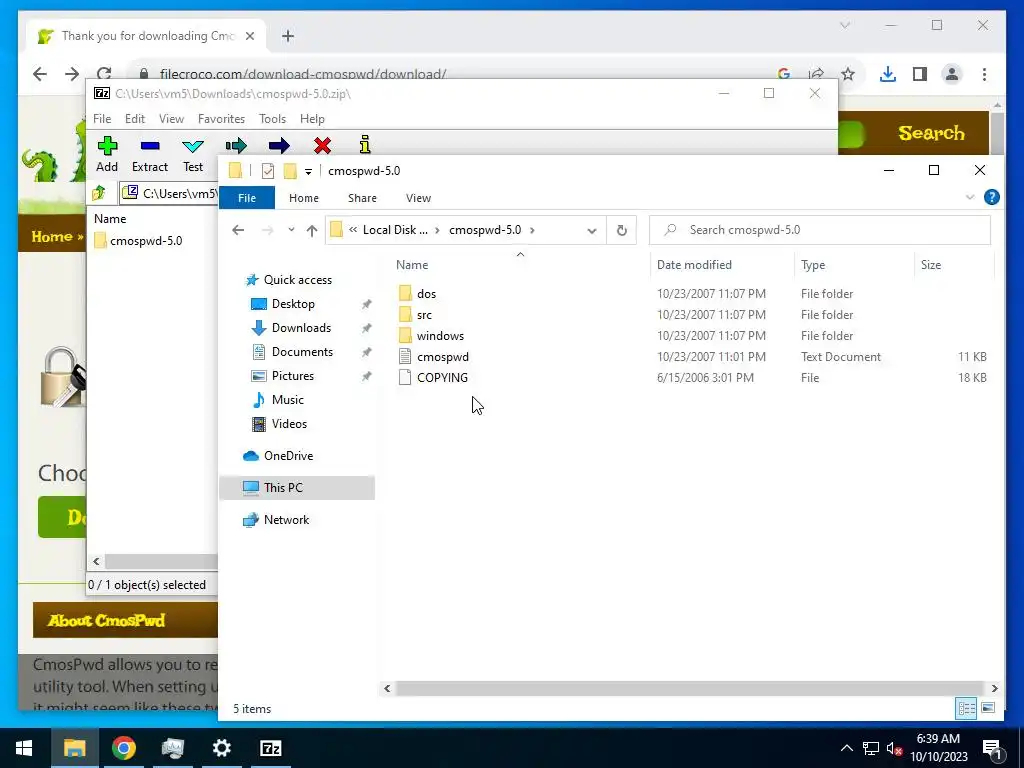1024x768 pixels.
Task: Click the Explorer refresh button
Action: [622, 230]
